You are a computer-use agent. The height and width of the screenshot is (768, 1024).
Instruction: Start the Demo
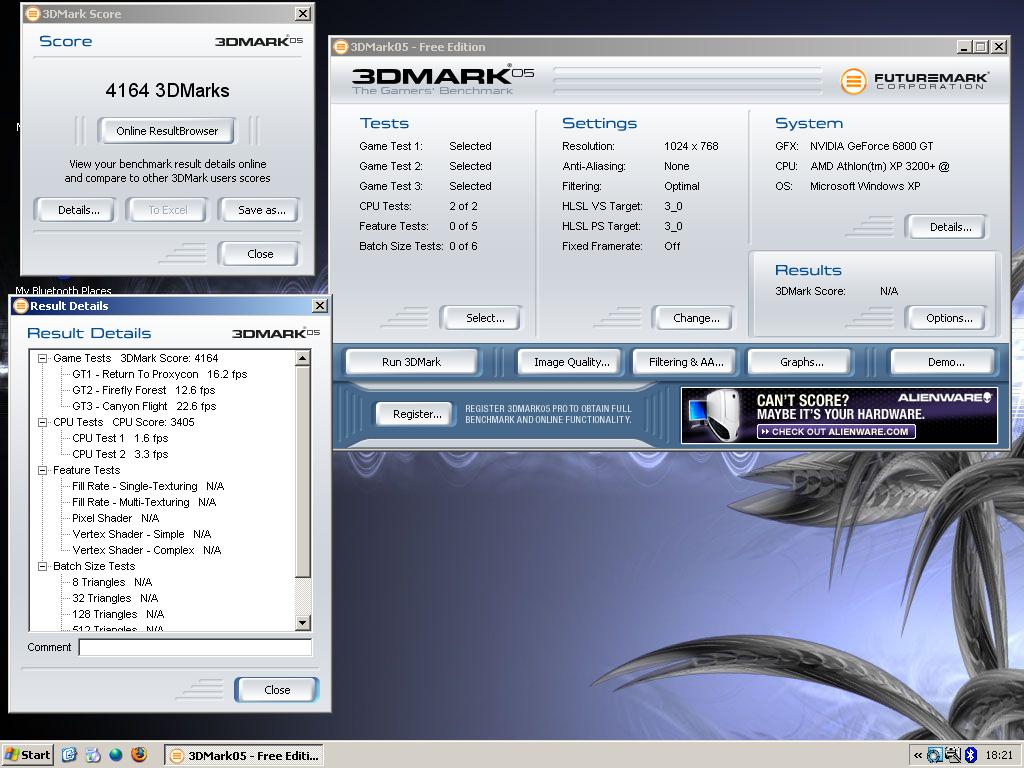[x=946, y=362]
